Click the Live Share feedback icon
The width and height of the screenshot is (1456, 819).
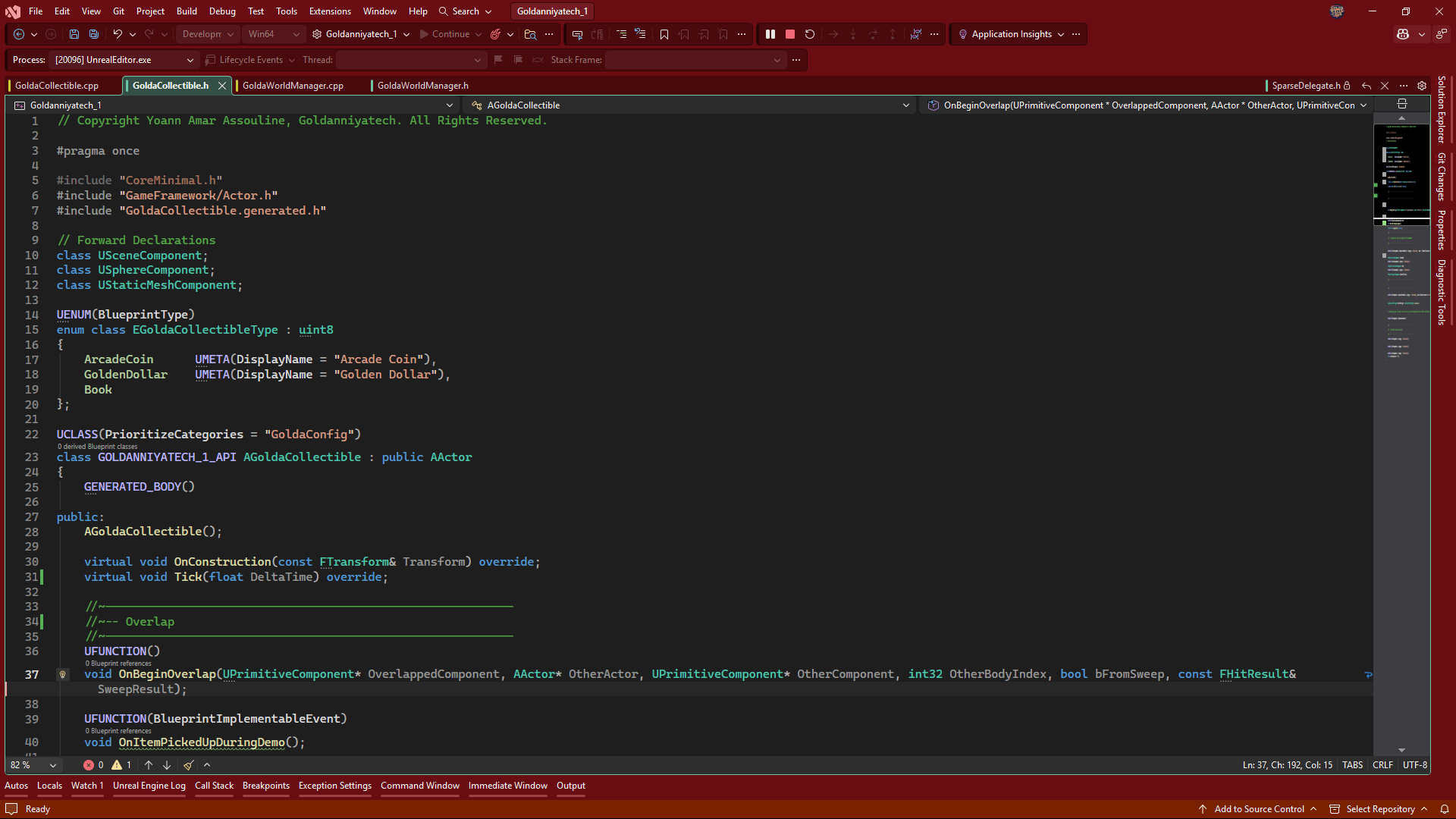pyautogui.click(x=1442, y=34)
